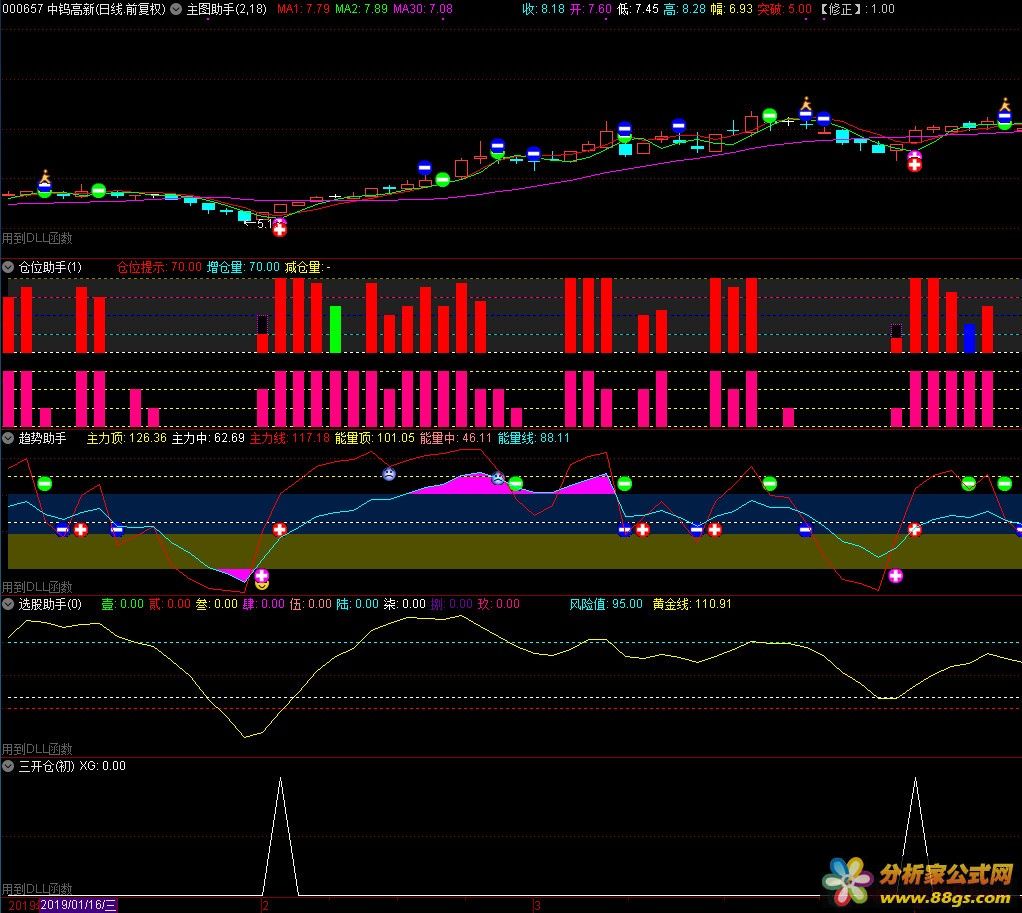Click the month 2 marker on the time axis
Image resolution: width=1022 pixels, height=913 pixels.
(x=265, y=906)
